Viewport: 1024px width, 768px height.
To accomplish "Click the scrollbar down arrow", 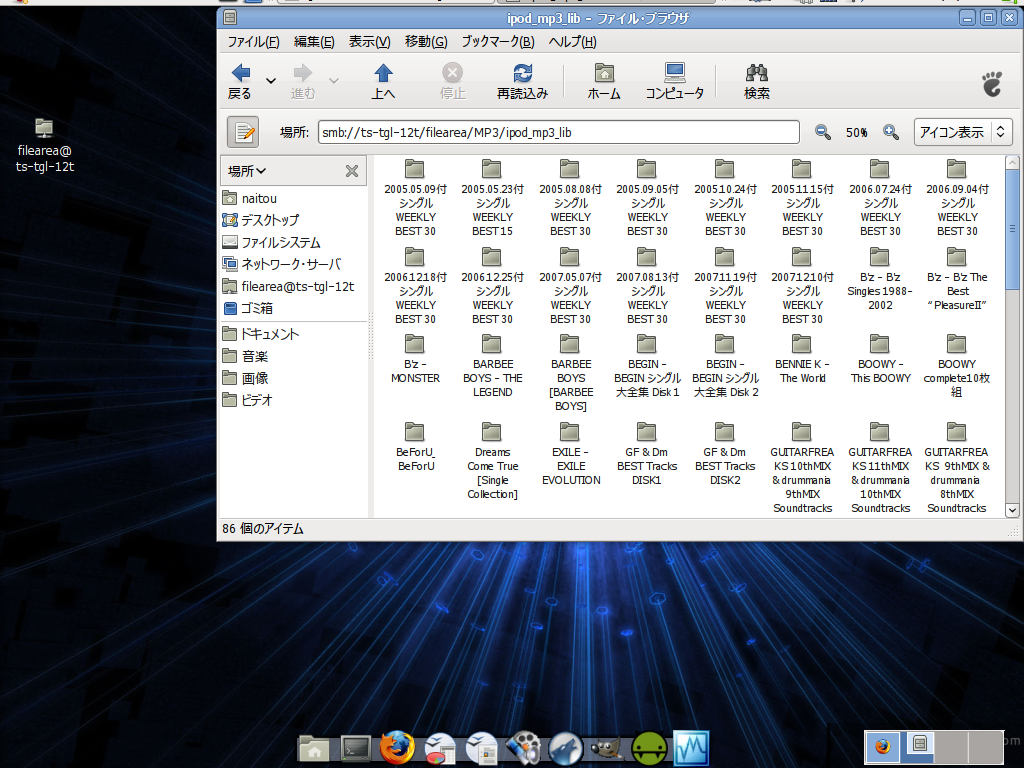I will click(1012, 510).
